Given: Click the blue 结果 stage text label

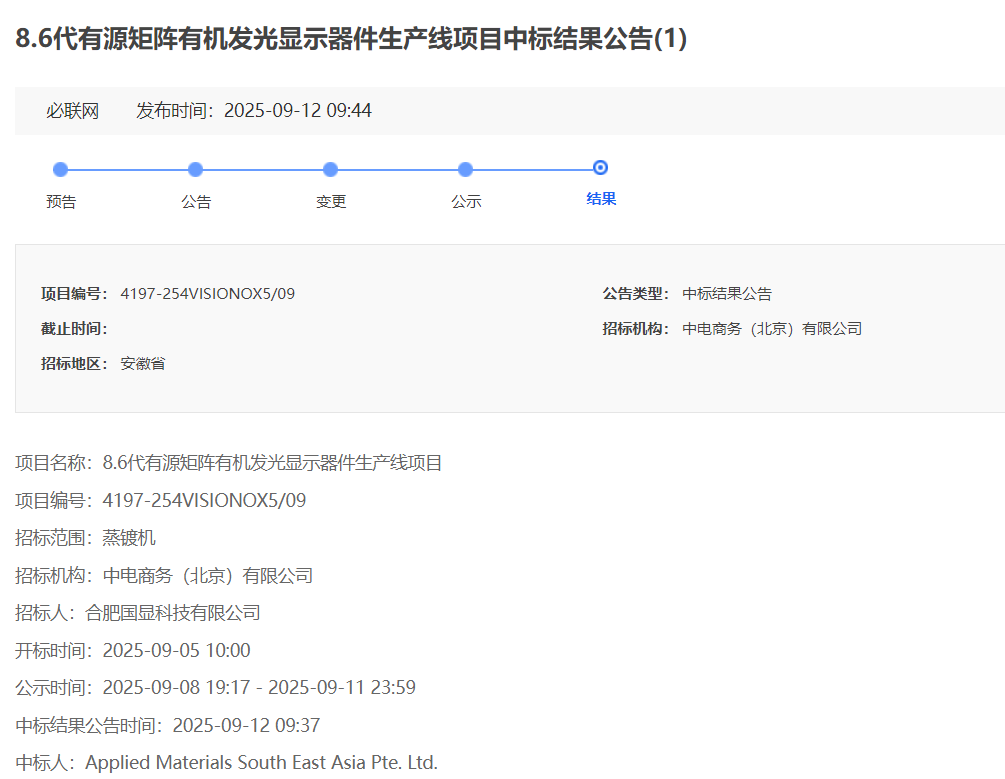Looking at the screenshot, I should [601, 199].
